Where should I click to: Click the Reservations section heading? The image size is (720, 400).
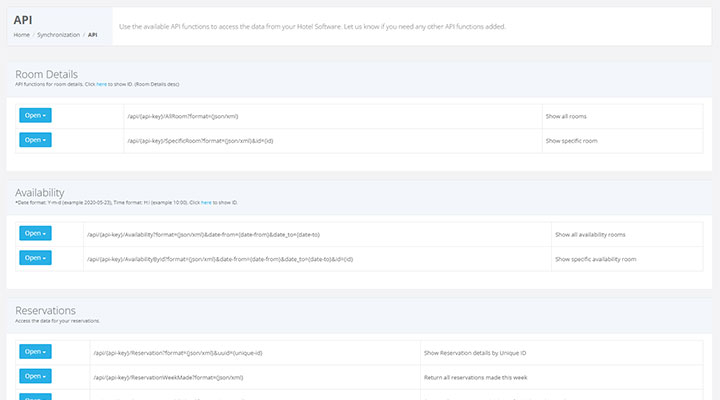pos(45,310)
